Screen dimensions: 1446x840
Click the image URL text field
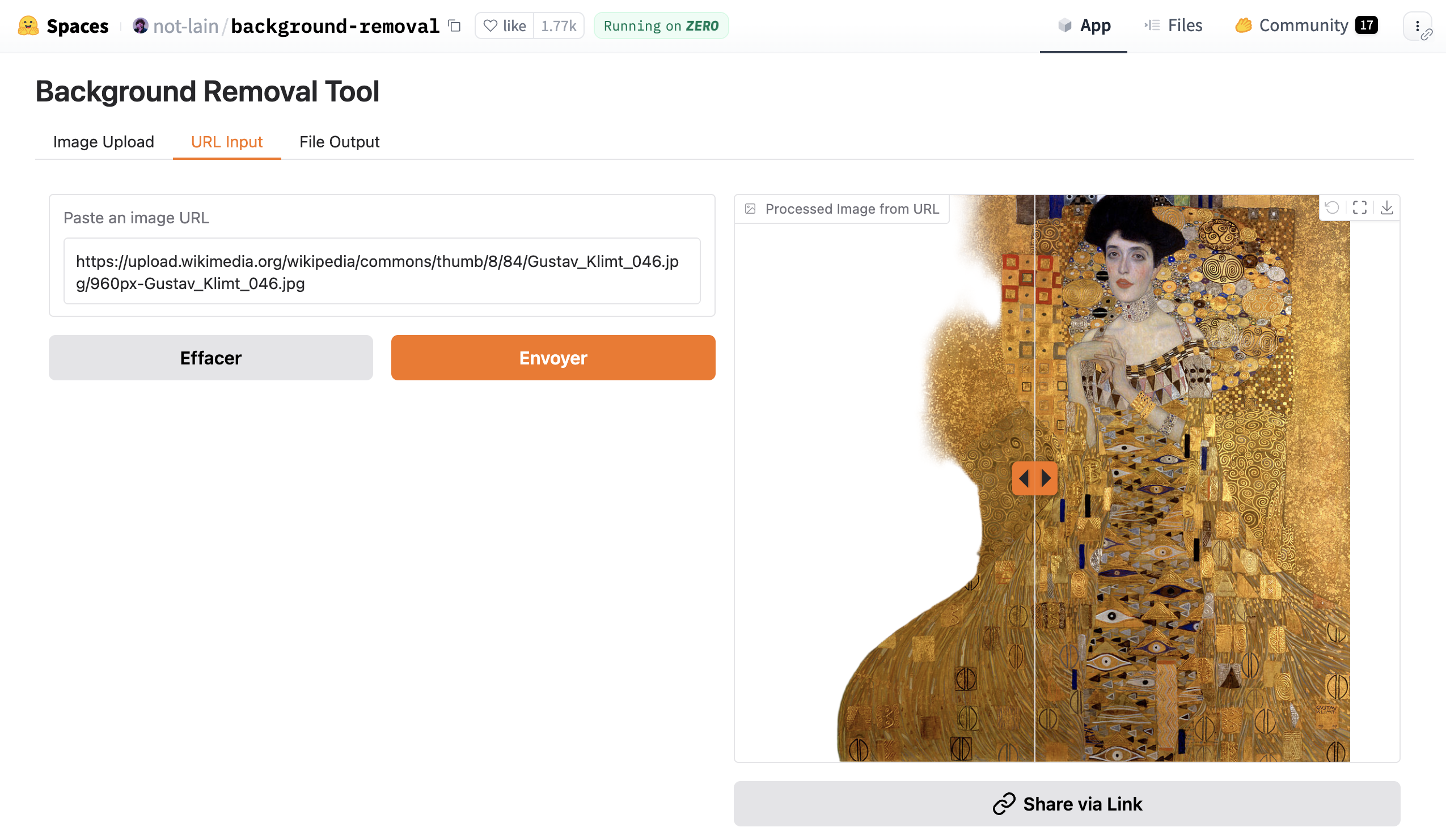coord(382,271)
